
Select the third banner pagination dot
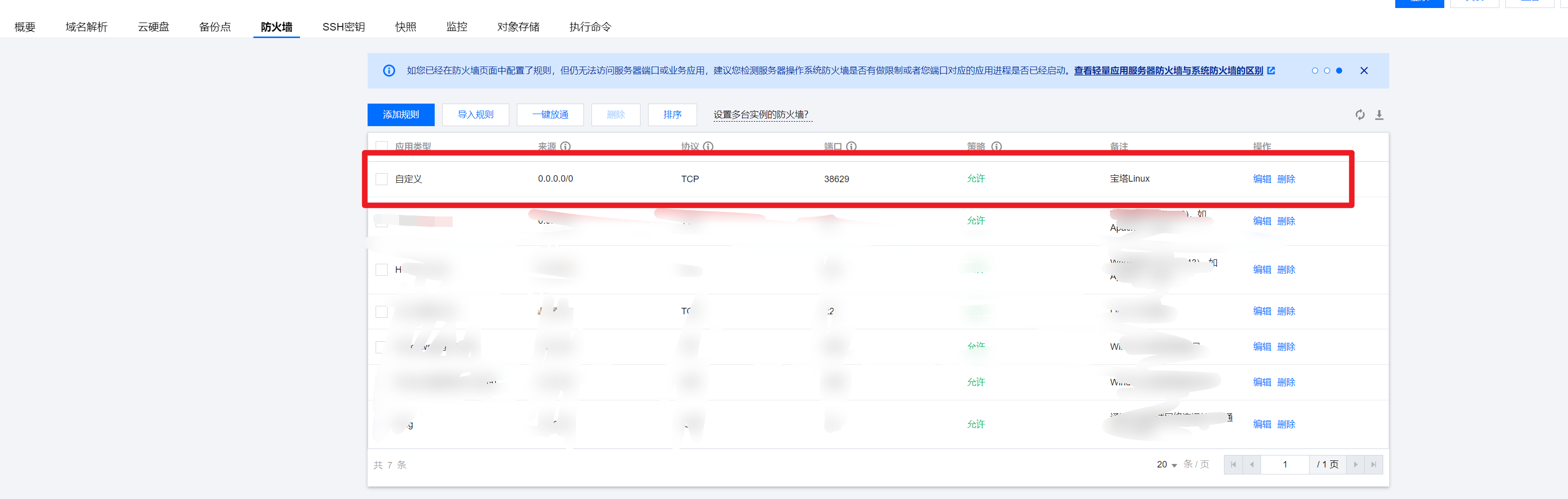[1339, 71]
